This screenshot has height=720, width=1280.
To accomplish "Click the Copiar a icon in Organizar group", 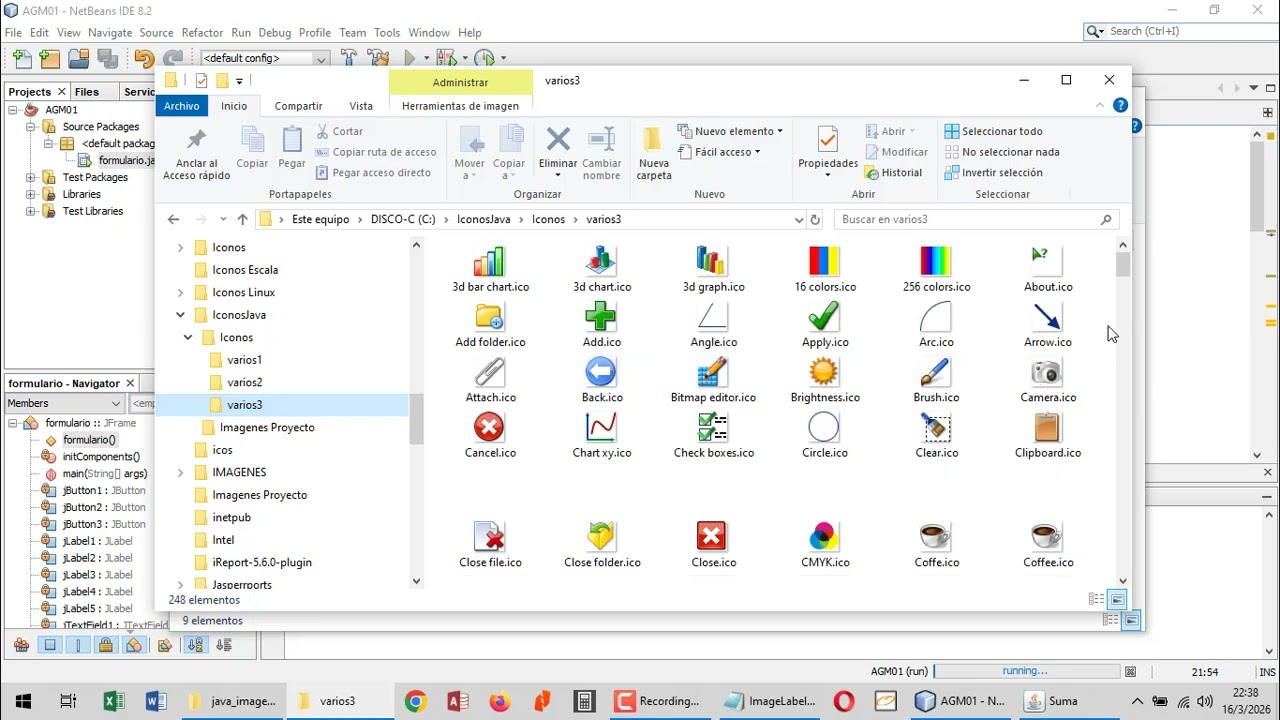I will point(509,140).
